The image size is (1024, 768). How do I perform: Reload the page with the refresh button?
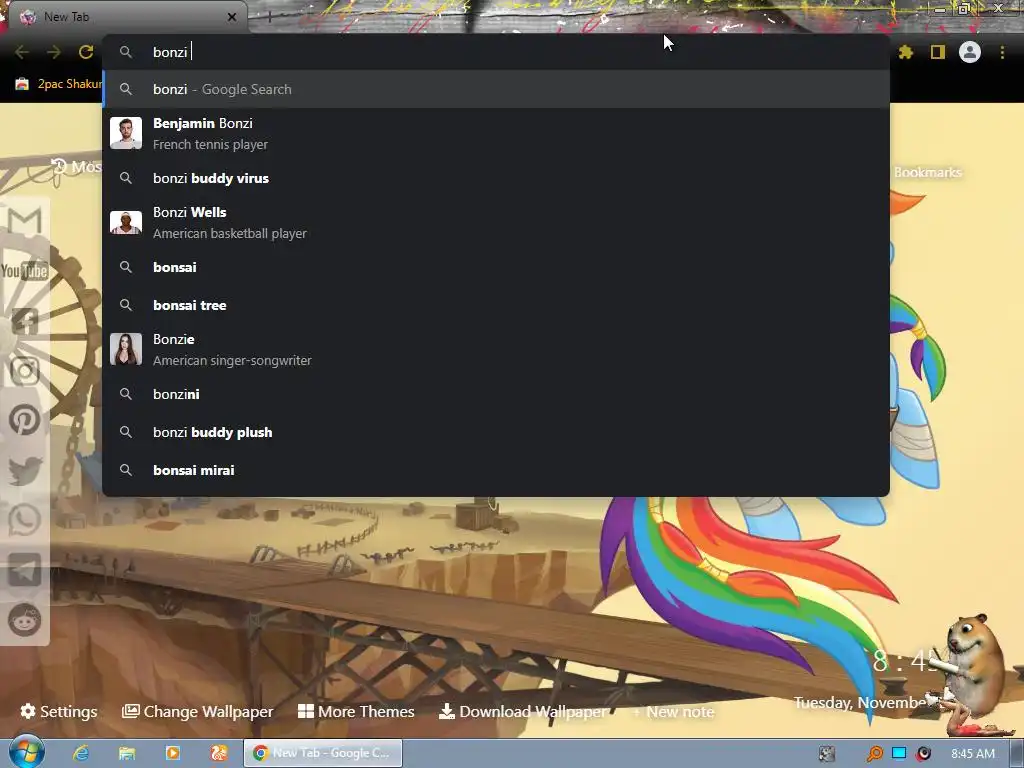click(x=86, y=52)
